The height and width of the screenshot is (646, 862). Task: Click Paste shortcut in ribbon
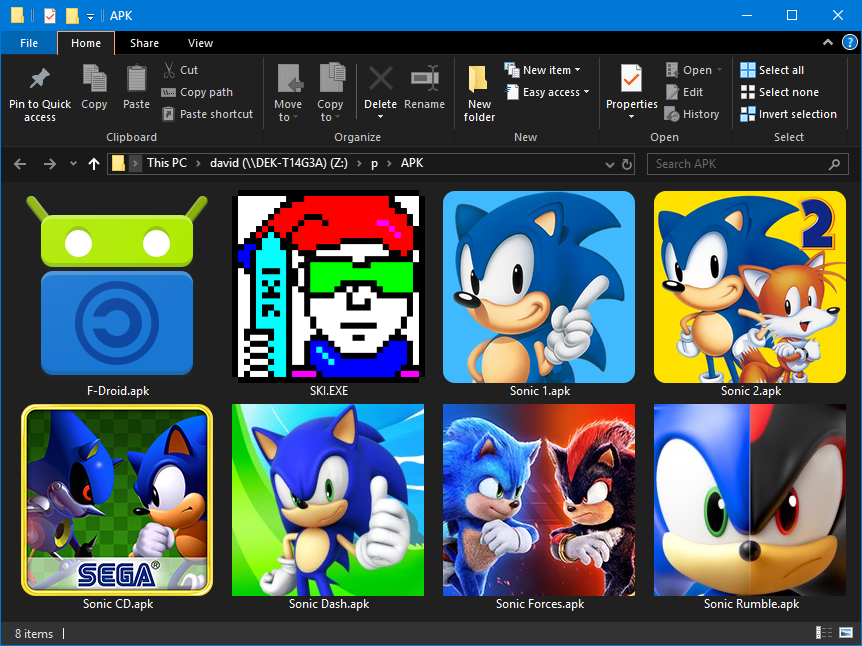207,114
